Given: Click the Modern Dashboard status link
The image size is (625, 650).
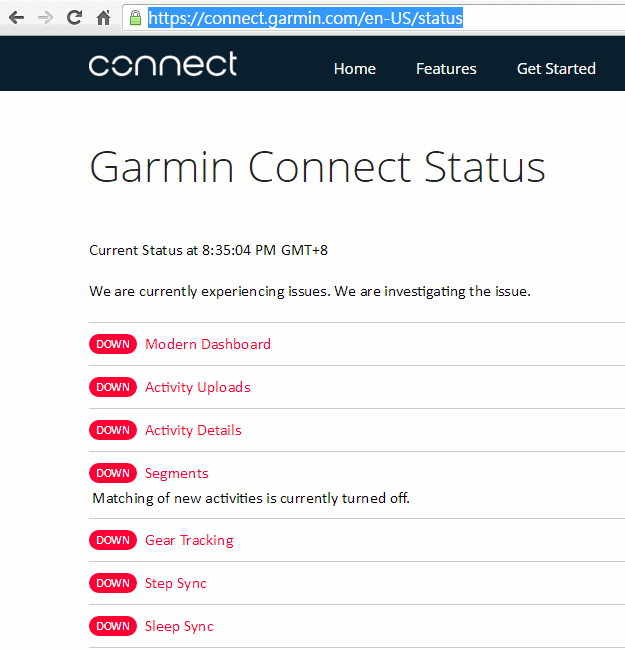Looking at the screenshot, I should tap(208, 344).
